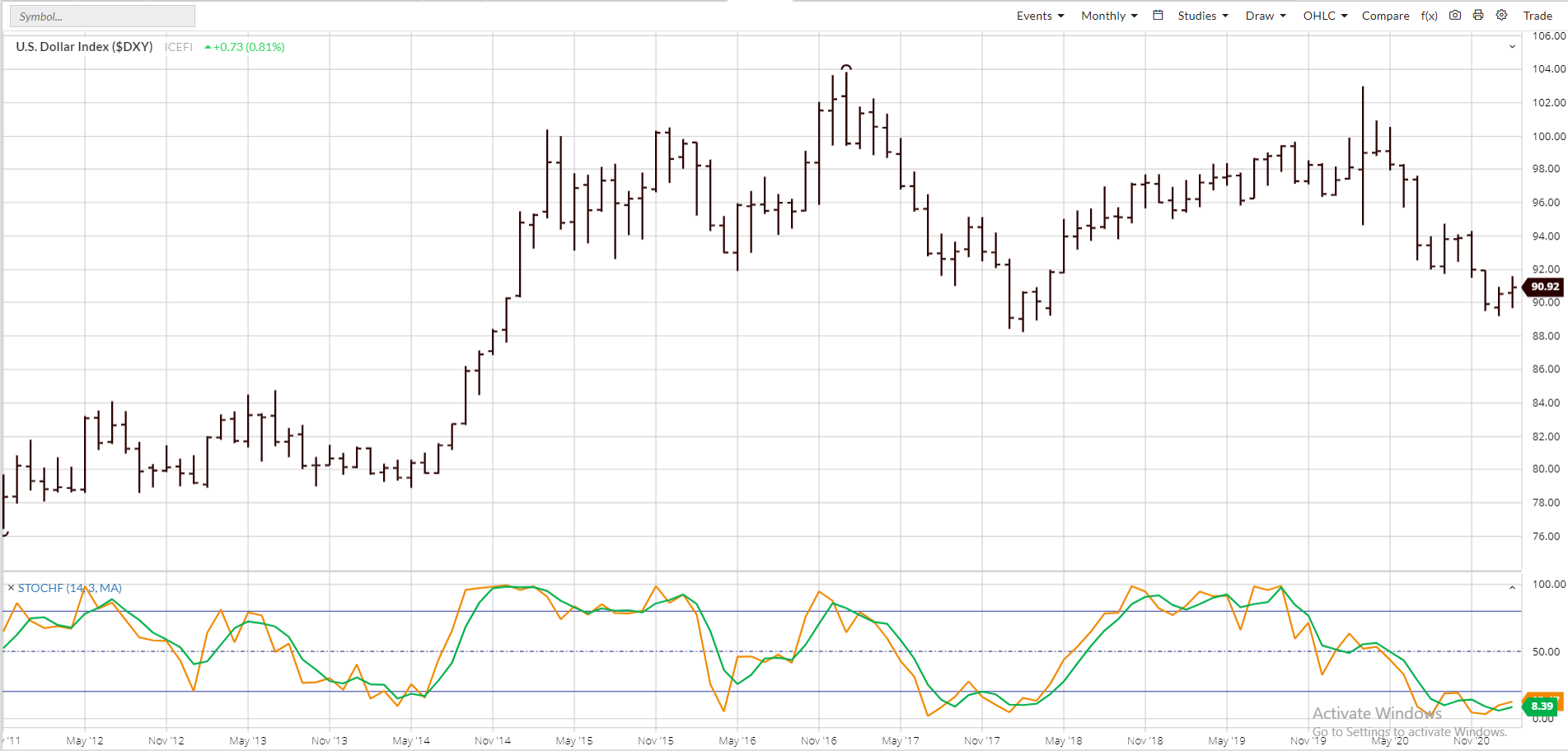Open chart settings gear icon

pos(1502,15)
